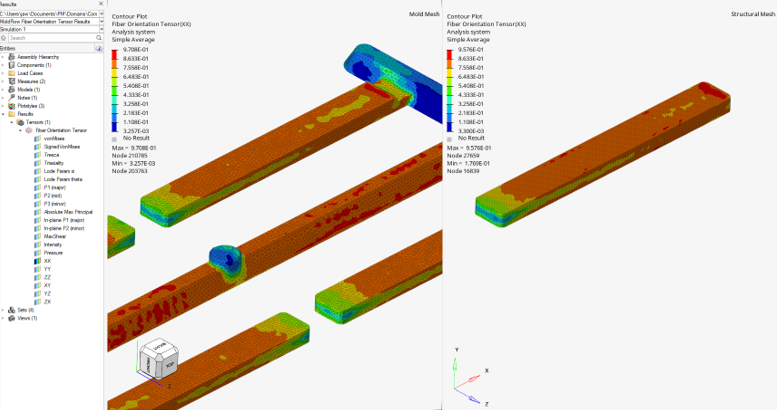This screenshot has height=410, width=777.
Task: Select the Pressure result
Action: coord(53,253)
